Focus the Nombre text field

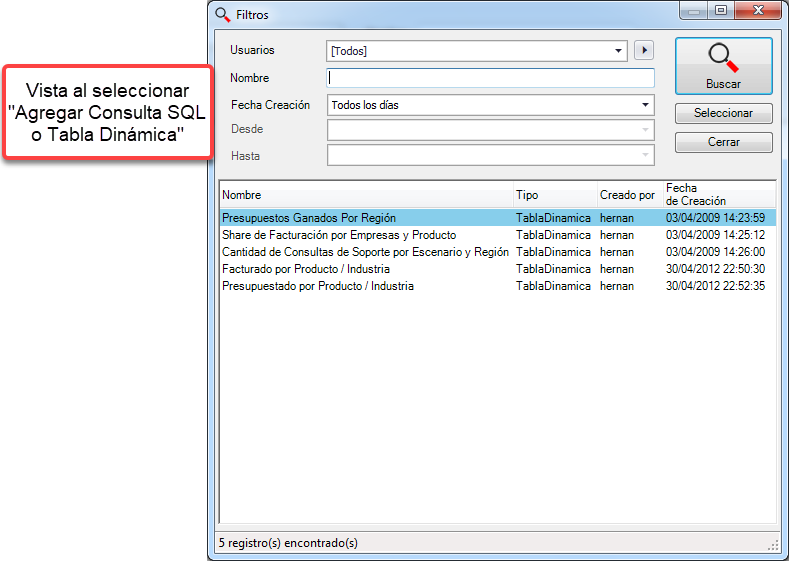(x=490, y=78)
